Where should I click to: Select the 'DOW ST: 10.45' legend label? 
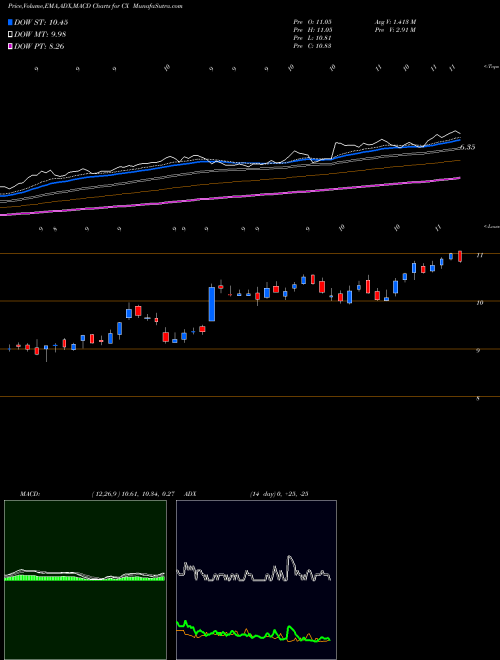click(x=41, y=22)
